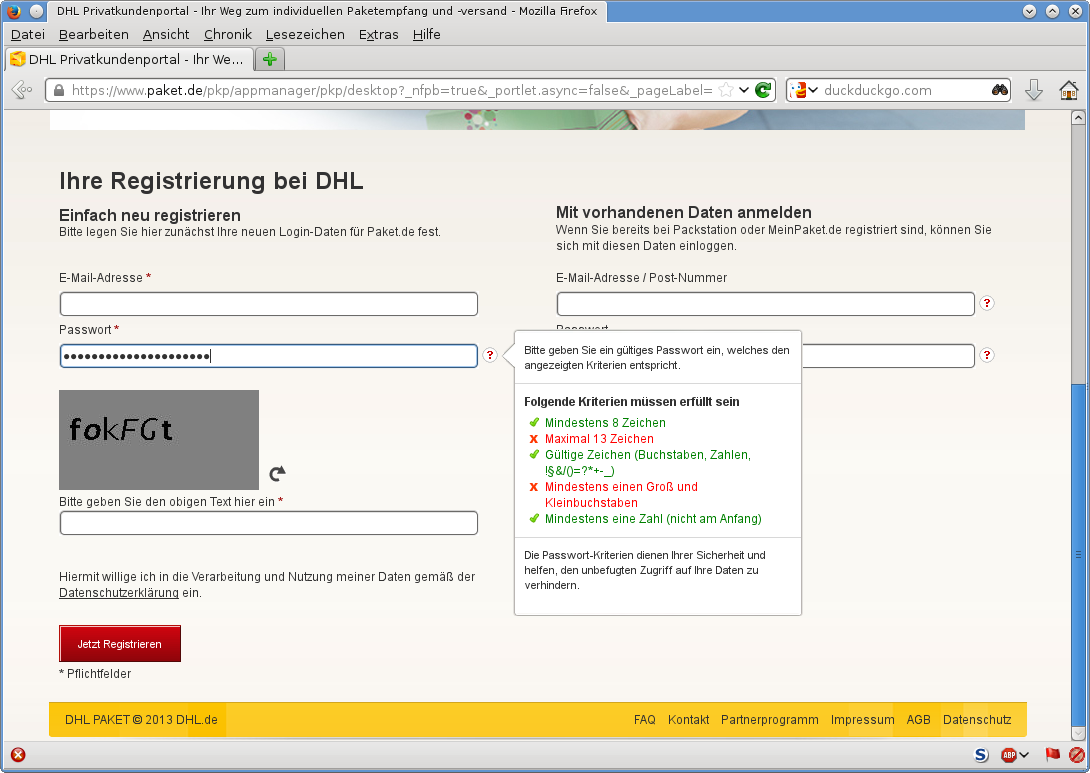
Task: Click help icon next to Post-Nummer field
Action: 987,303
